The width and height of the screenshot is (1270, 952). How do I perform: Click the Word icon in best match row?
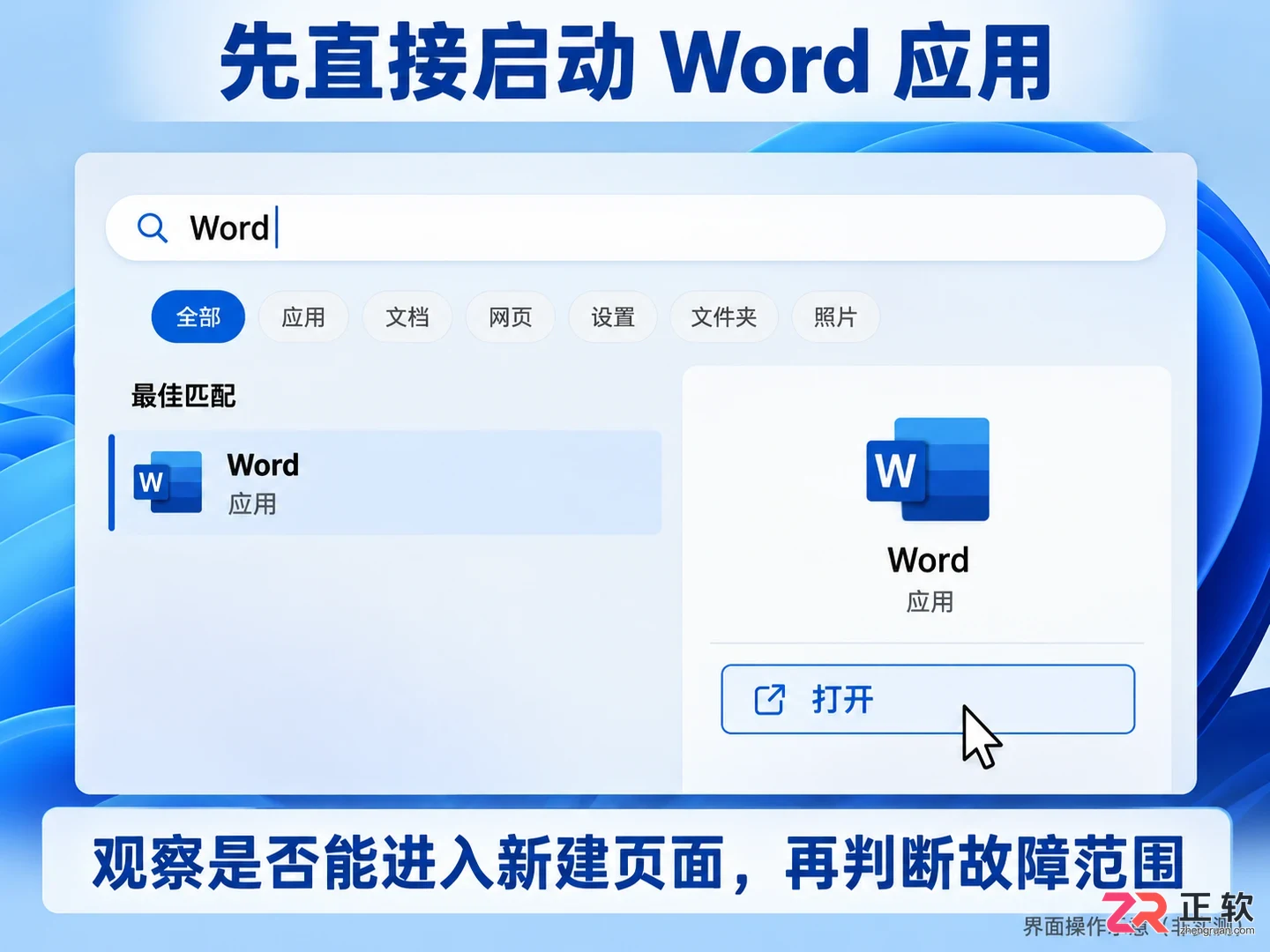[168, 482]
